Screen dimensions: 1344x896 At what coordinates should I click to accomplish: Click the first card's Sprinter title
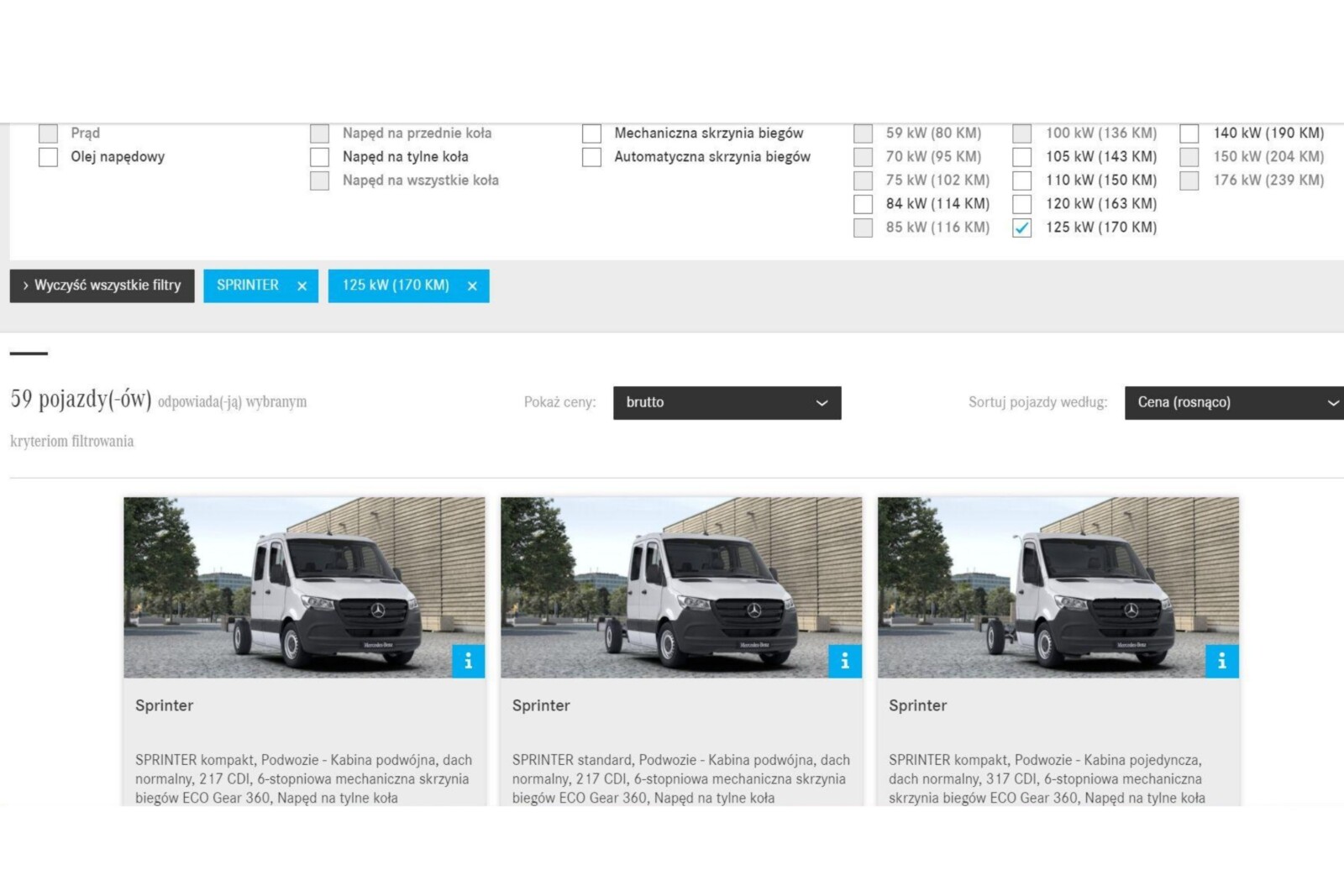tap(164, 705)
